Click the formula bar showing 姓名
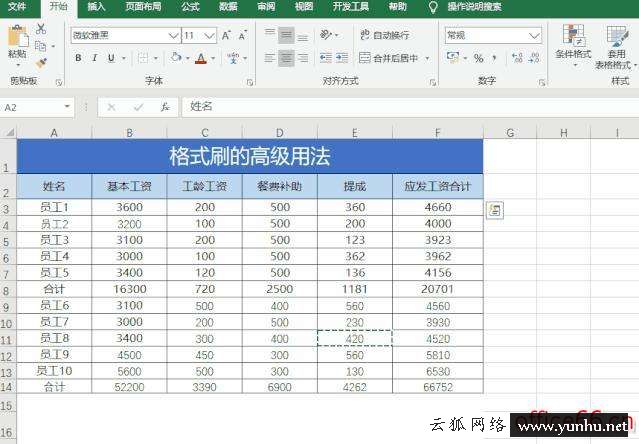Image resolution: width=639 pixels, height=444 pixels. click(410, 107)
